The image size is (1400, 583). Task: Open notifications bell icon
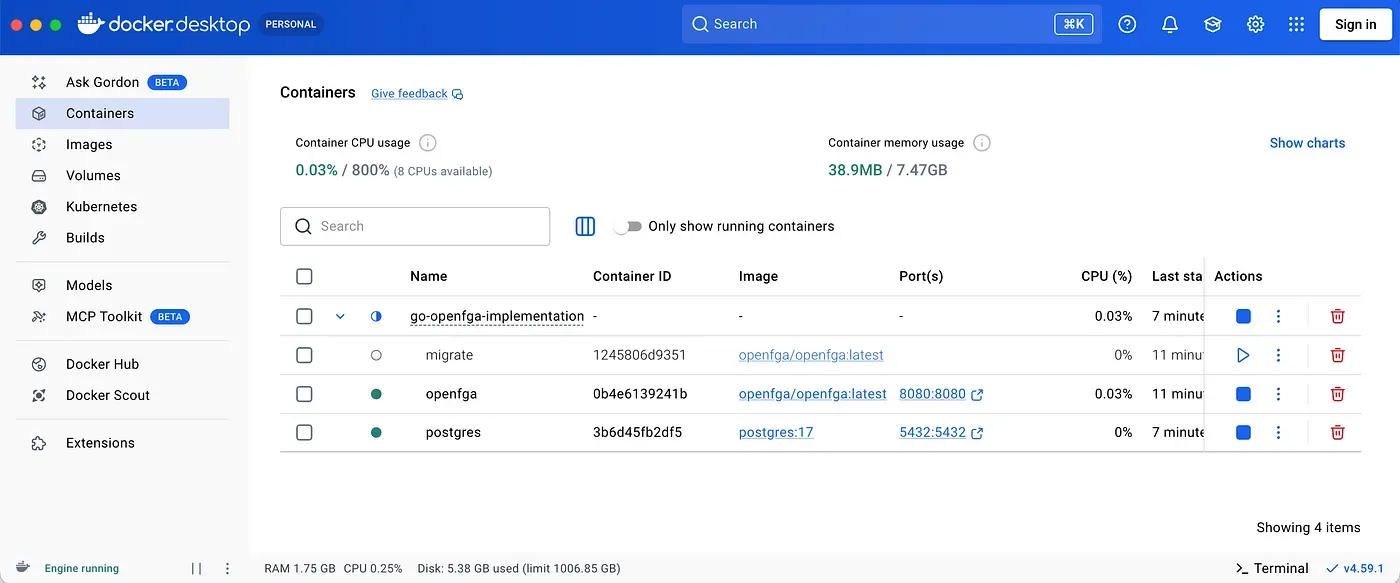tap(1170, 24)
